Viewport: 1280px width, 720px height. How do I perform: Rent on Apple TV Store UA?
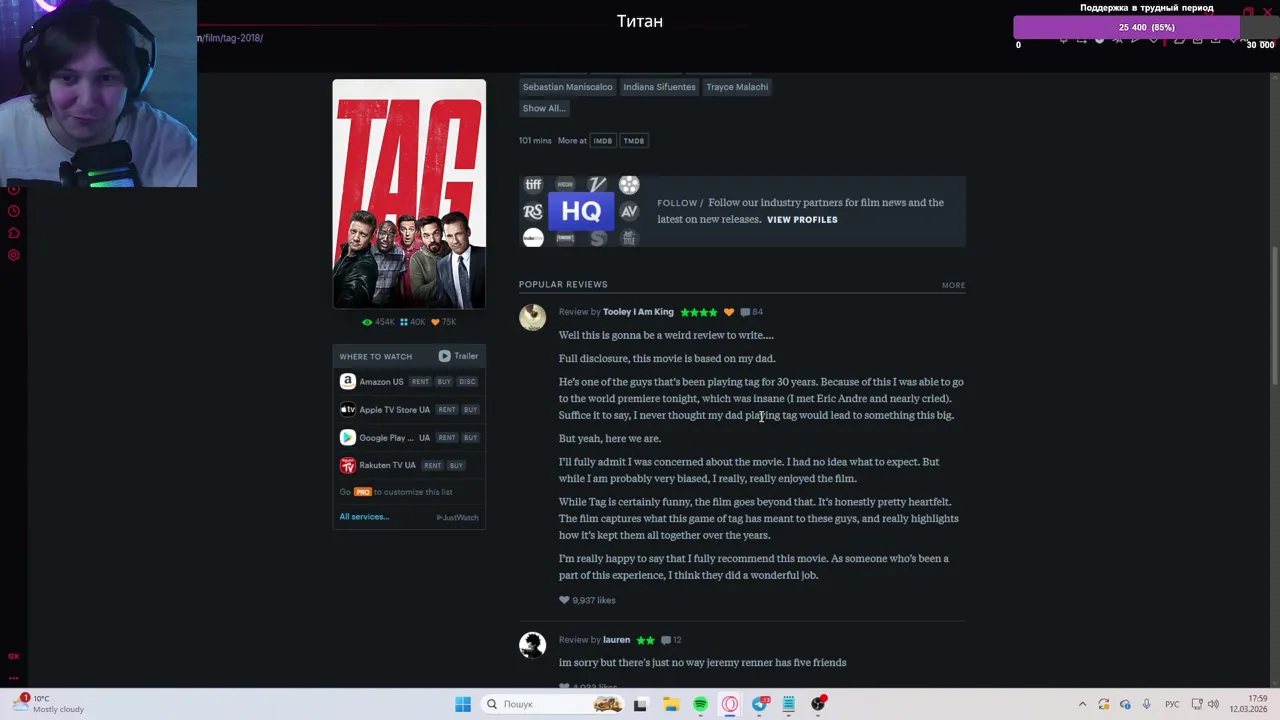pyautogui.click(x=447, y=409)
